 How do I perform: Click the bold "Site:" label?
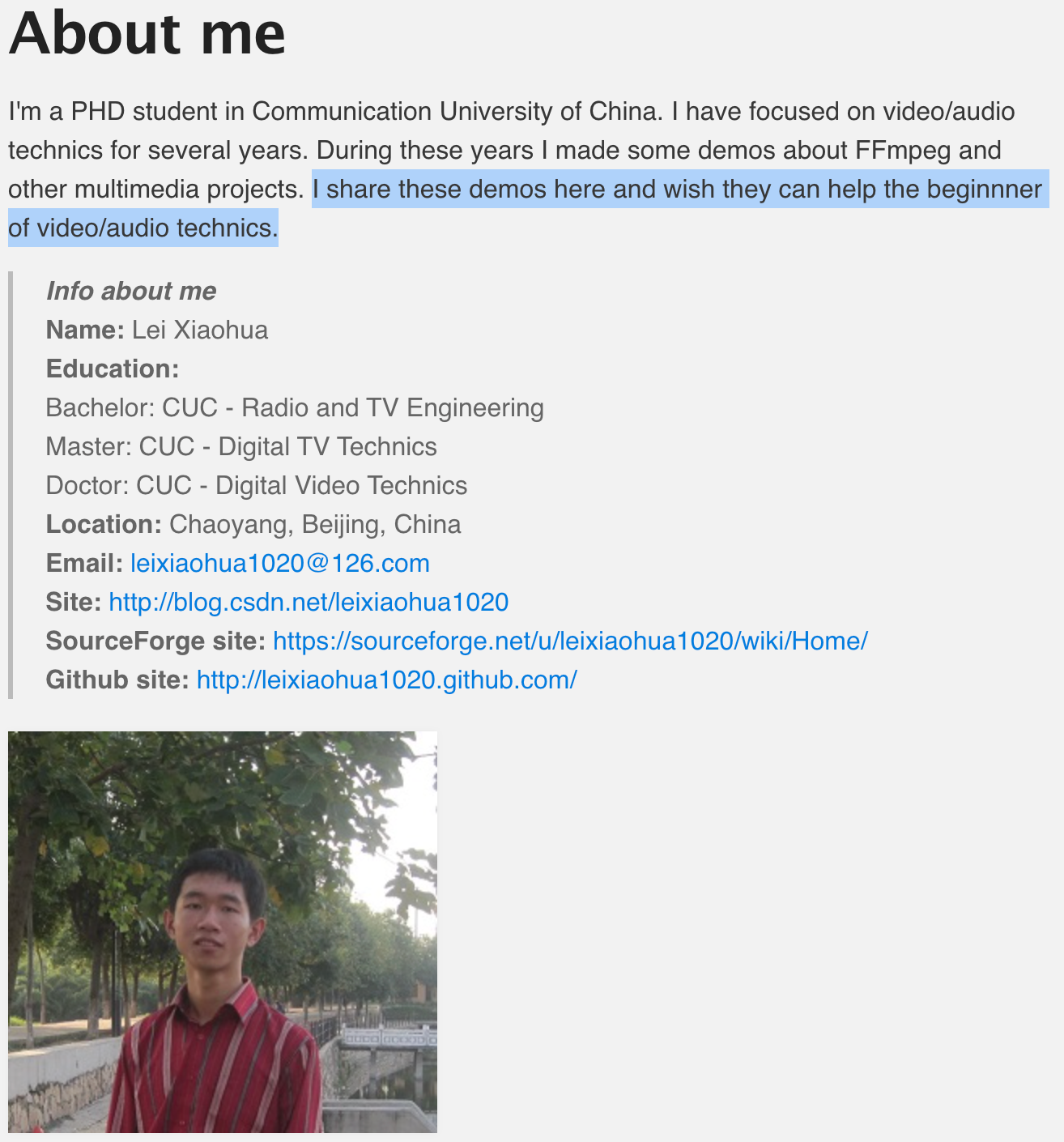click(74, 602)
